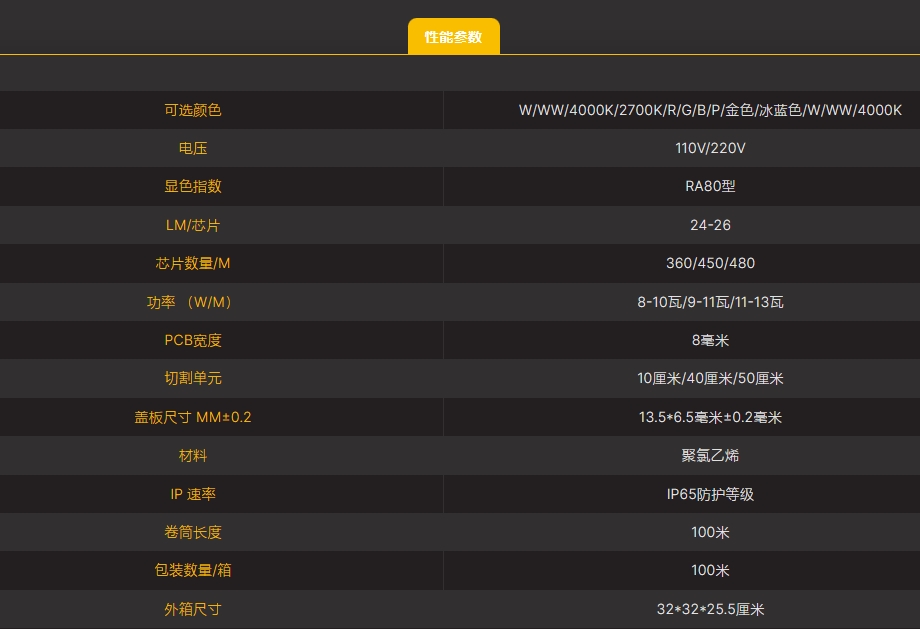Image resolution: width=920 pixels, height=629 pixels.
Task: Select the 110V/220V voltage value
Action: pos(710,148)
